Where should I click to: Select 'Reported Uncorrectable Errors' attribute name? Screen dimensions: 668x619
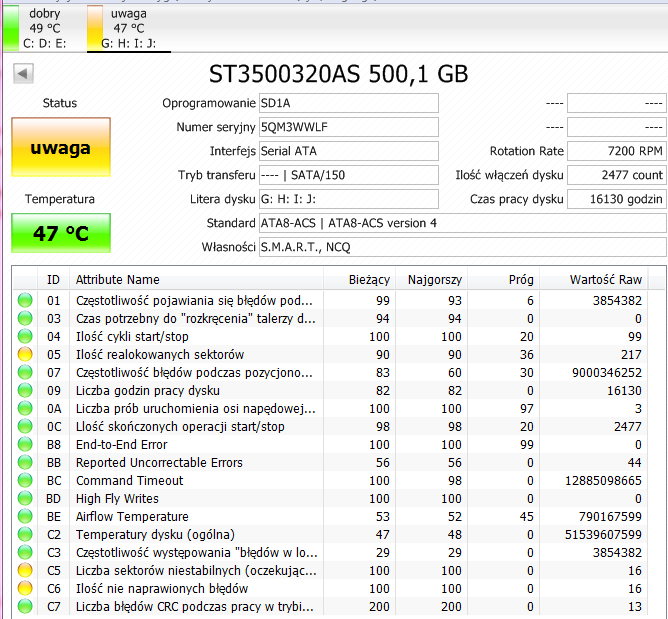pyautogui.click(x=159, y=463)
